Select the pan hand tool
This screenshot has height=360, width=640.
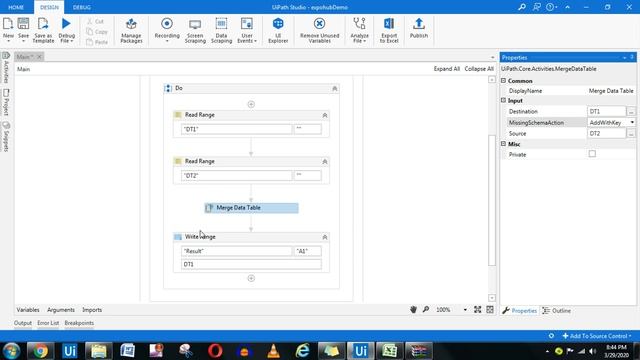coord(413,310)
